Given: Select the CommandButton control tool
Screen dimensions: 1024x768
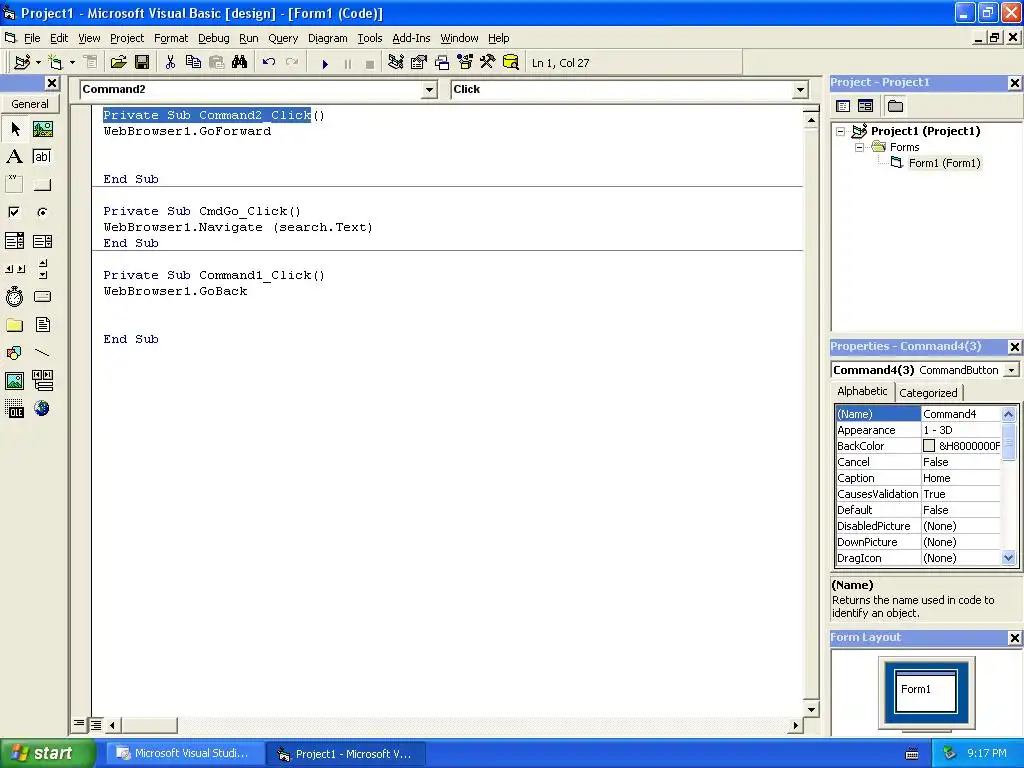Looking at the screenshot, I should 42,185.
